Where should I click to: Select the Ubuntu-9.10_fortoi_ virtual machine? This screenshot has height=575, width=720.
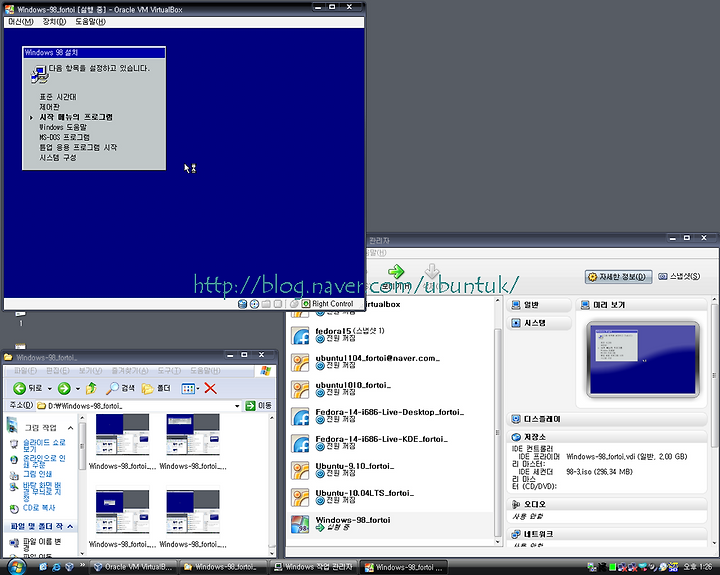click(x=390, y=470)
